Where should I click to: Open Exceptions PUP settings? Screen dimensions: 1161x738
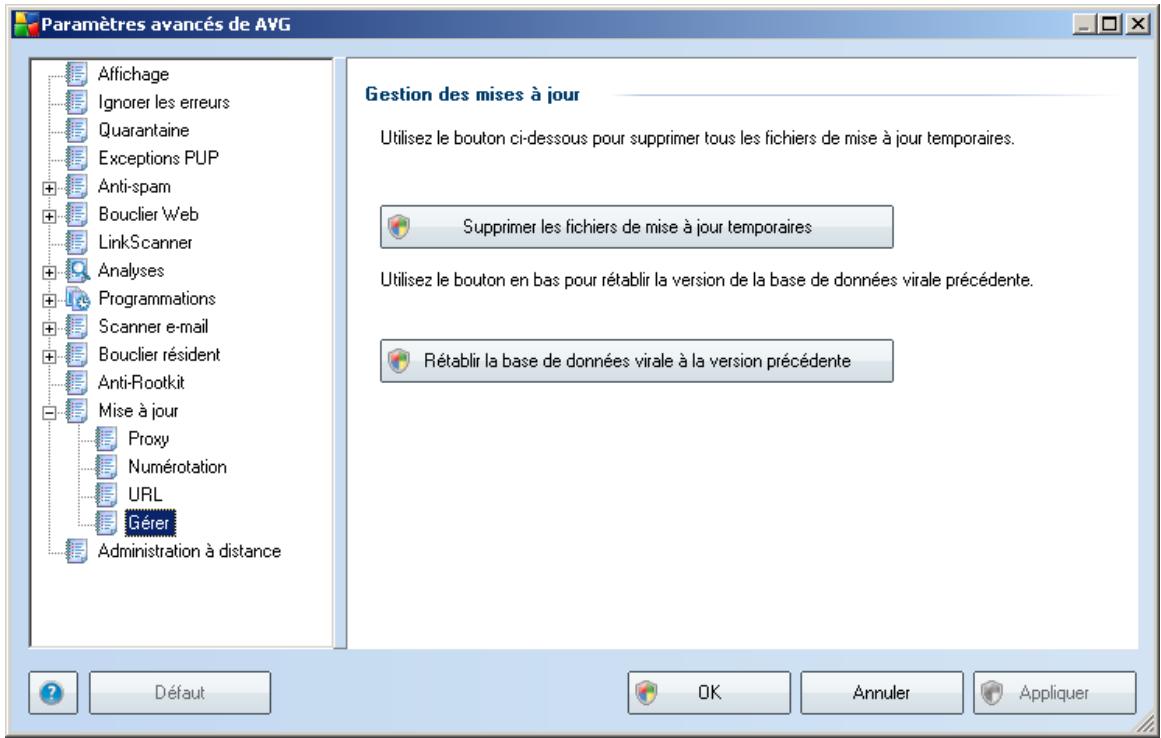[158, 158]
